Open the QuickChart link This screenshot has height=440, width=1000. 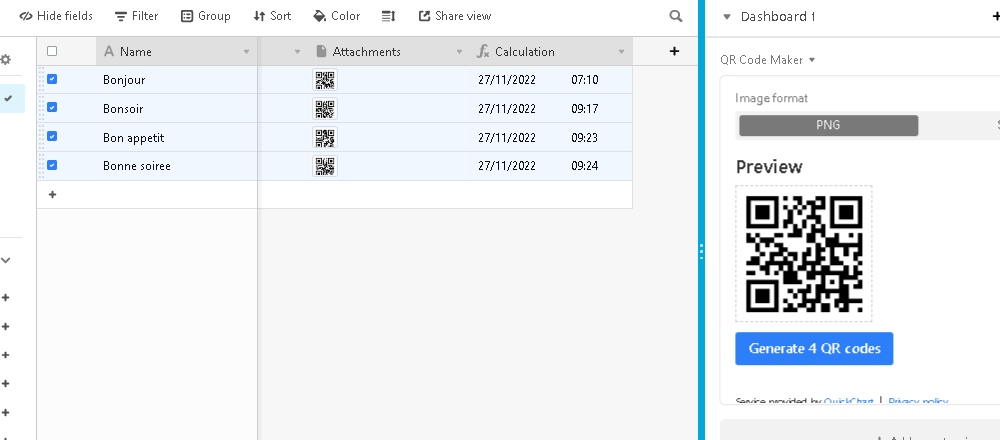tap(848, 401)
